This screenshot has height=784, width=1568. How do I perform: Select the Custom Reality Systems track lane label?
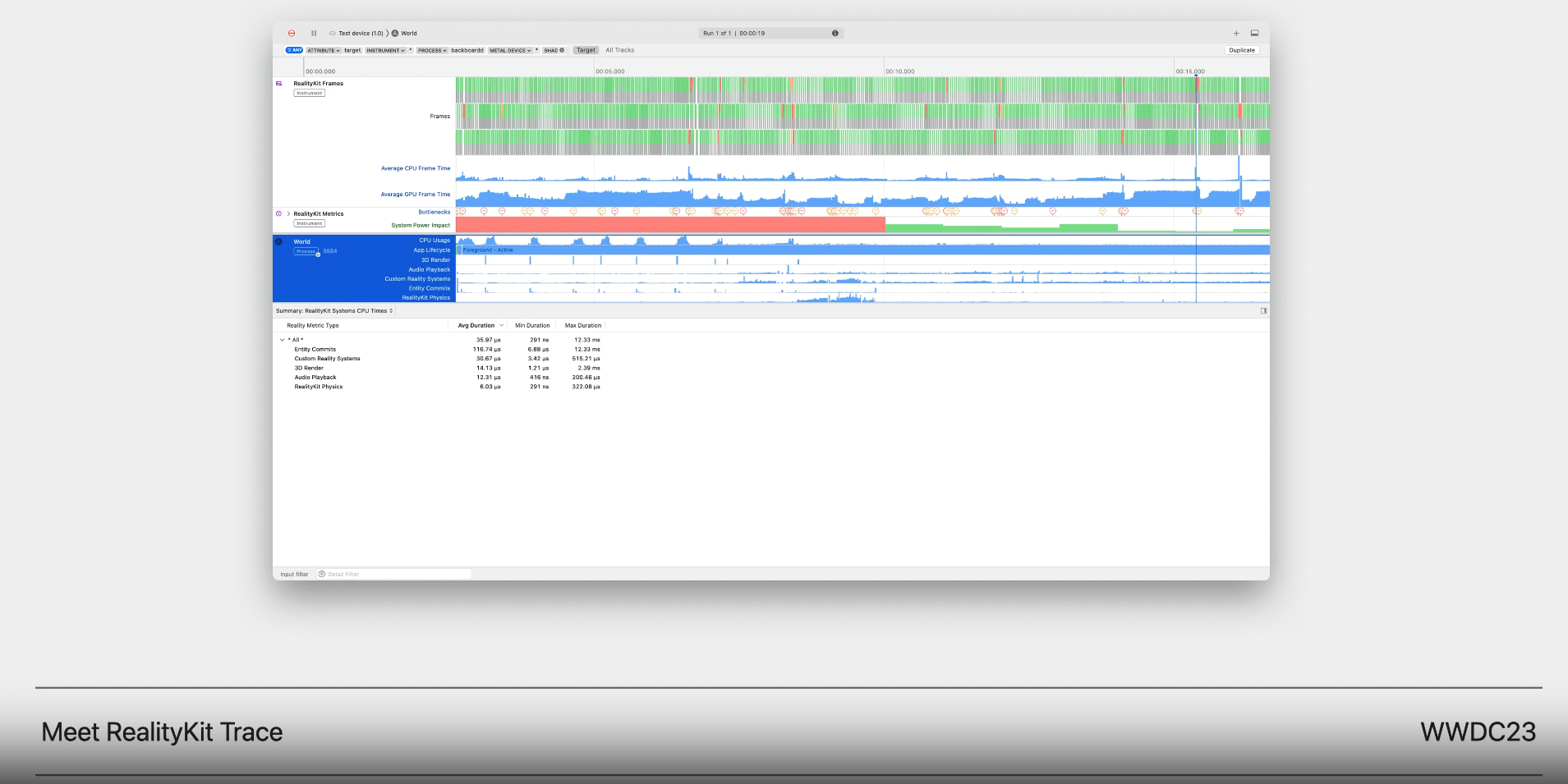pyautogui.click(x=417, y=279)
